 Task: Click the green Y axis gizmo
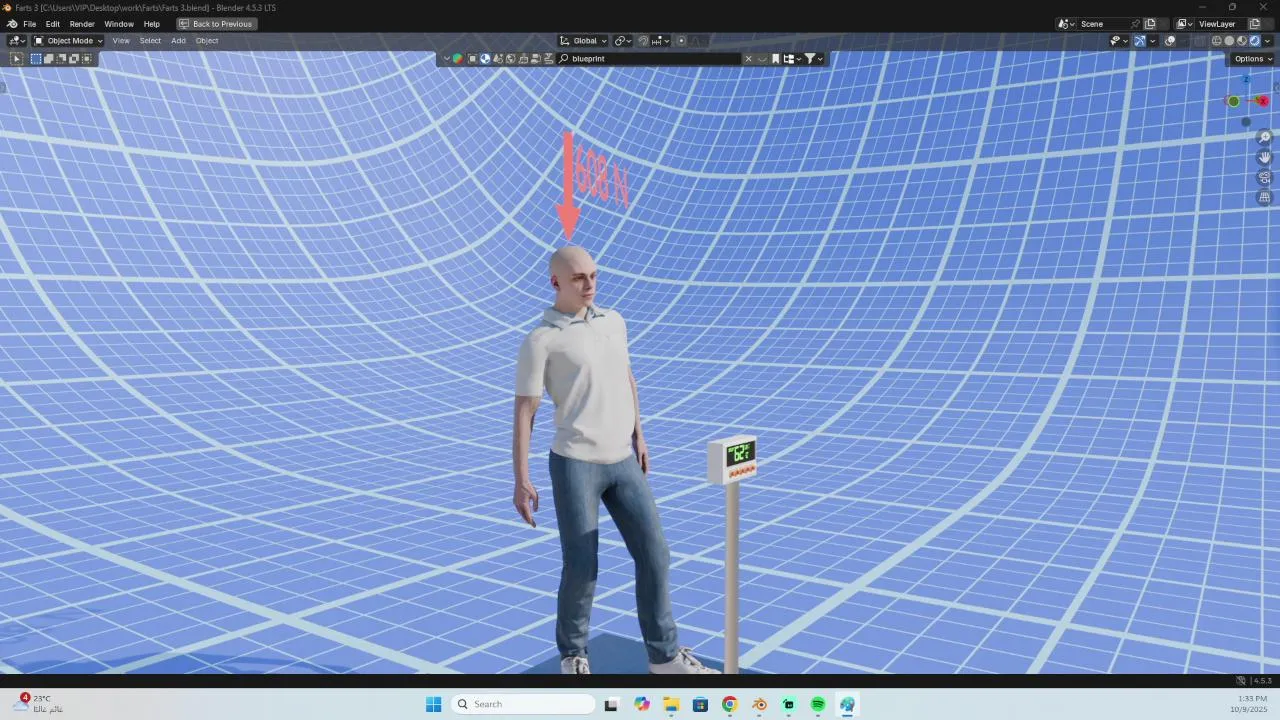[x=1234, y=101]
